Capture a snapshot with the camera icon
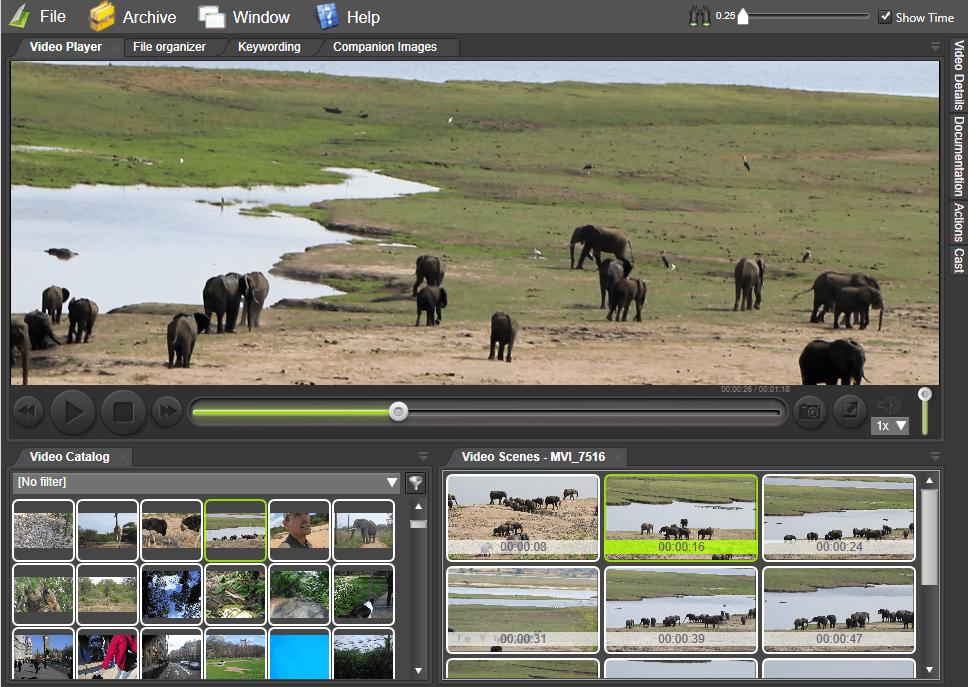 point(809,411)
